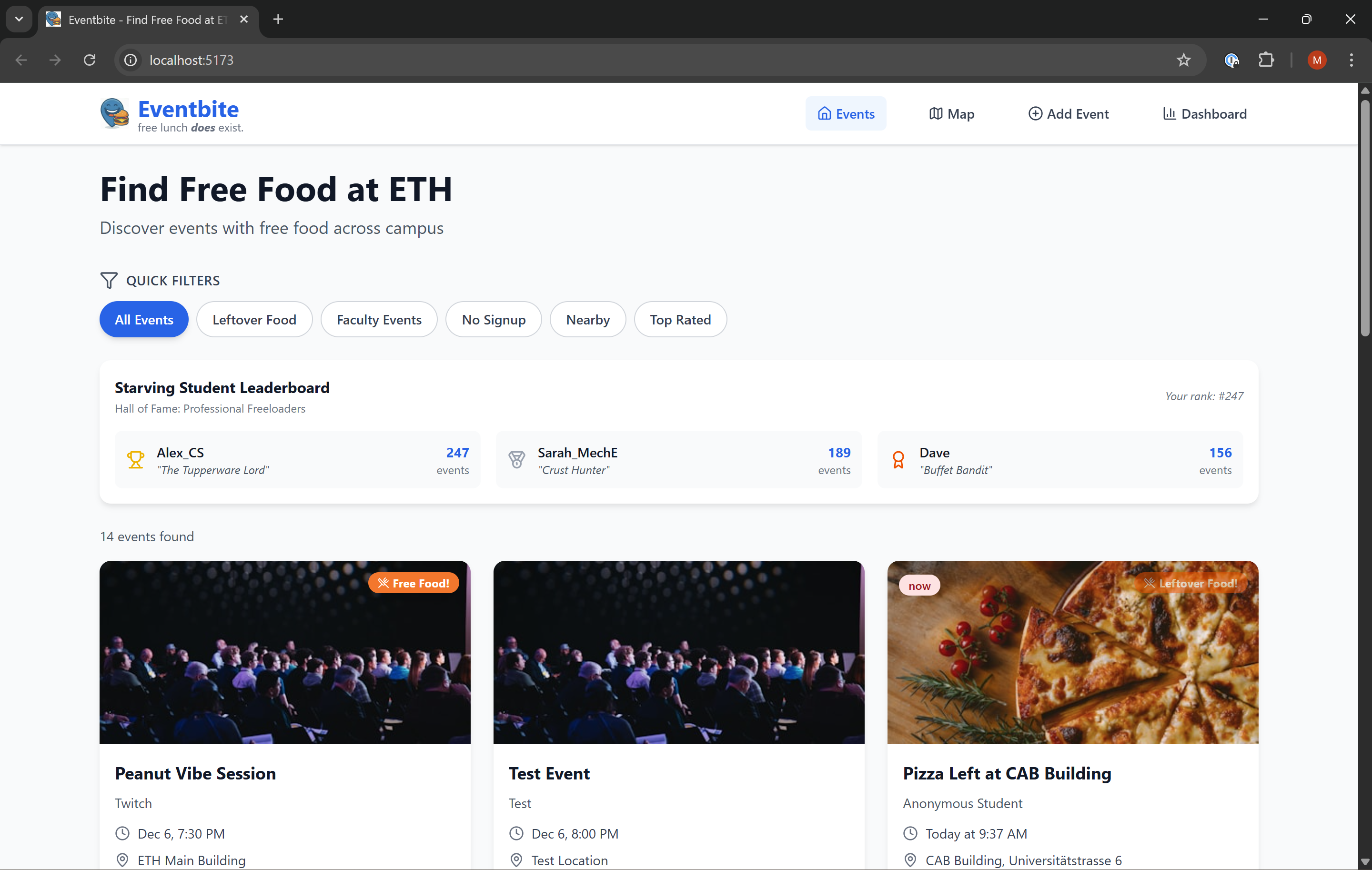Open the Peanut Vibe Session event image

click(285, 652)
